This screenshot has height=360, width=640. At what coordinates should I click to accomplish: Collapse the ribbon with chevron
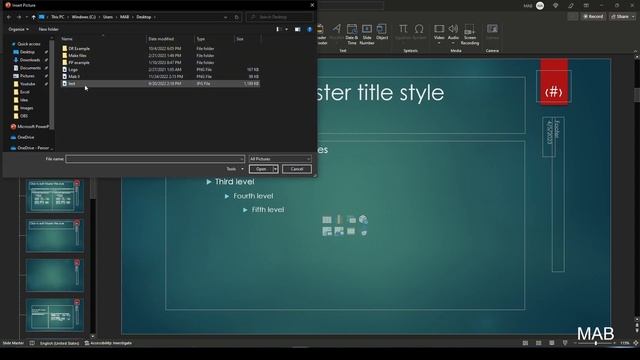click(635, 51)
